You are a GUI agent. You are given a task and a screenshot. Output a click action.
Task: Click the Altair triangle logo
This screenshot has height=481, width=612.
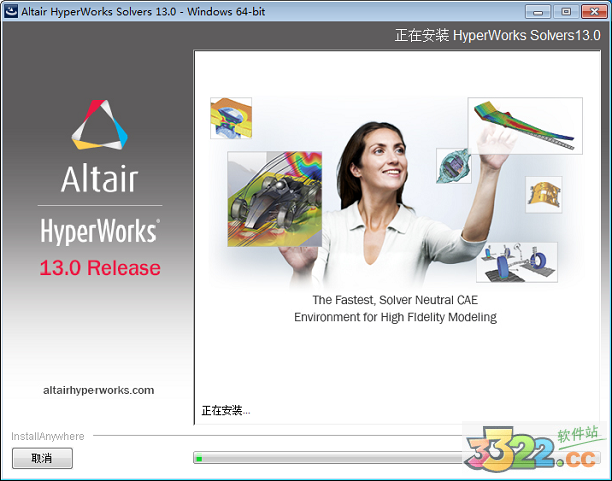(100, 125)
